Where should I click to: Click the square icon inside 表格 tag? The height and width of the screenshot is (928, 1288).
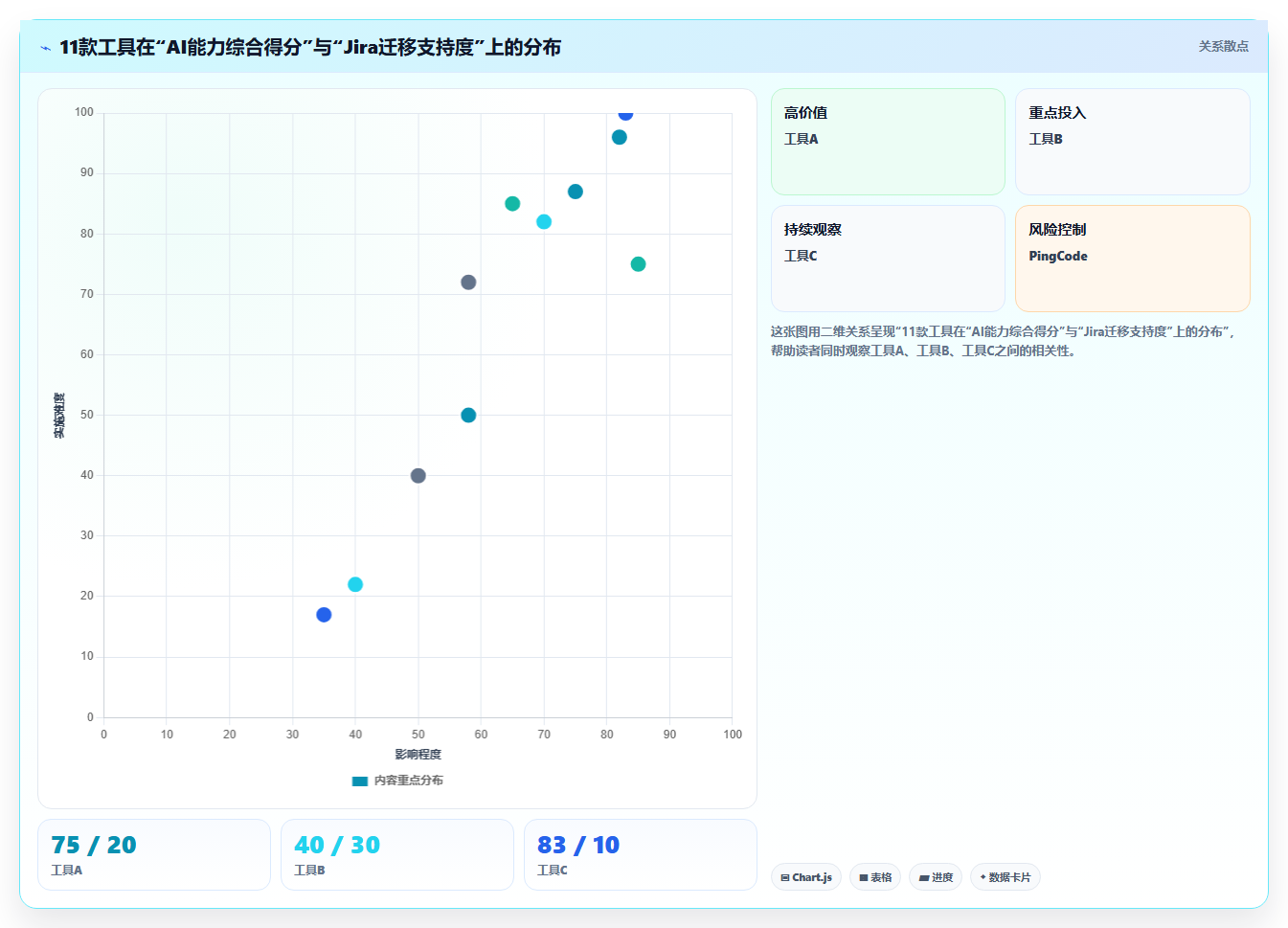(864, 877)
